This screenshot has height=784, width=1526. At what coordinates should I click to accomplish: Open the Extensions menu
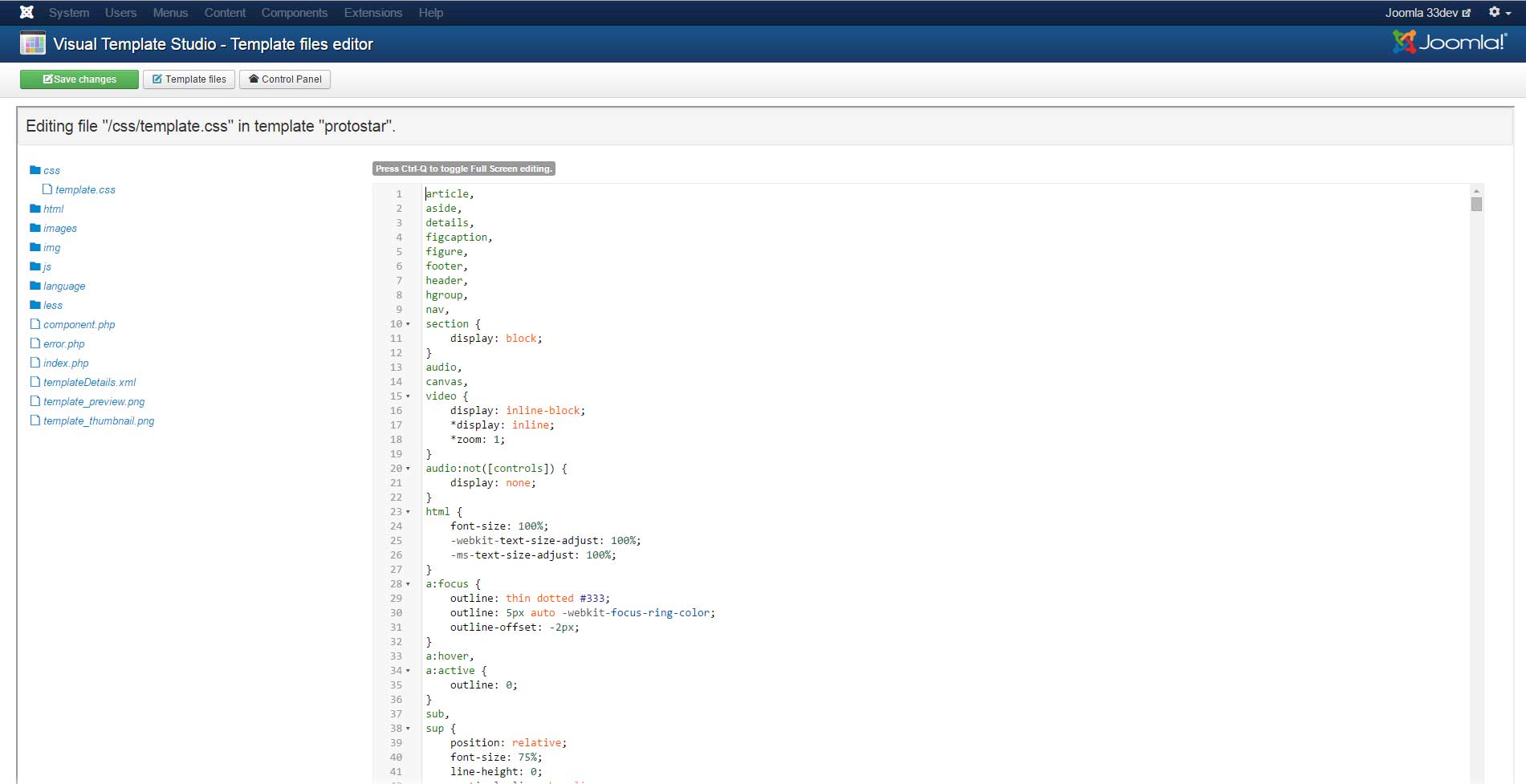coord(373,13)
